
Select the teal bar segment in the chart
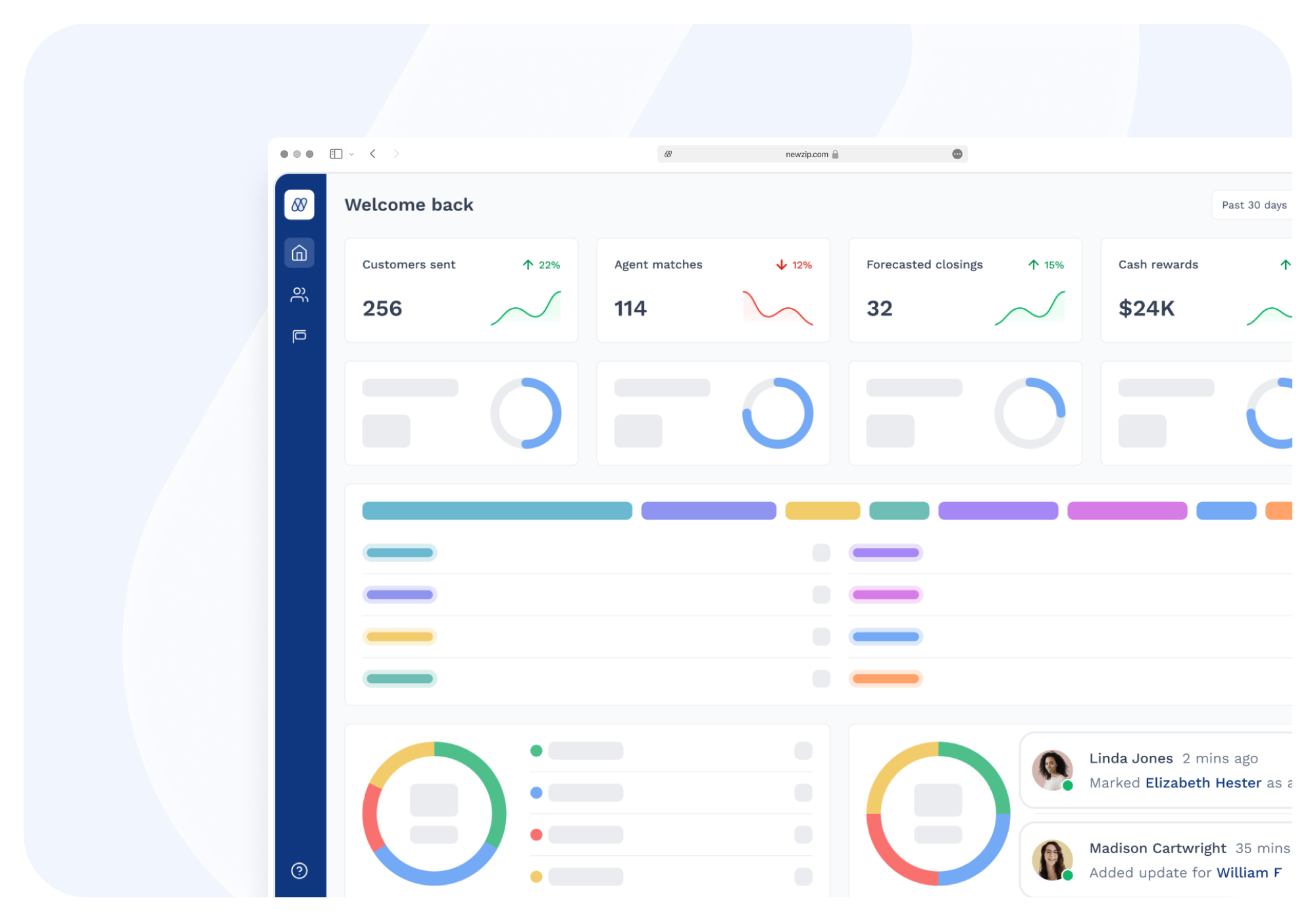(x=497, y=510)
